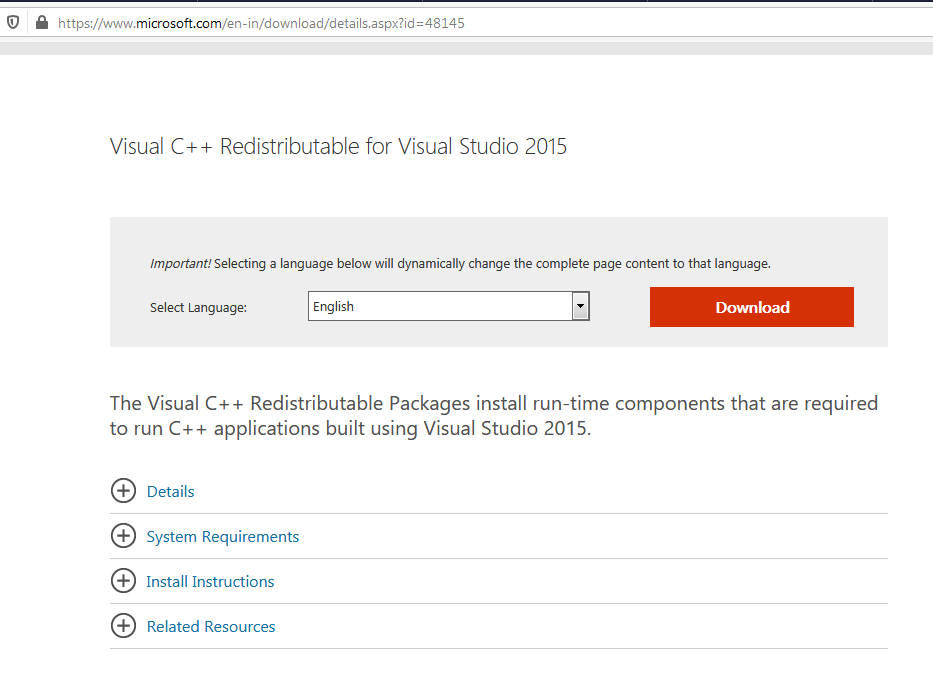Click the plus icon beside Details
This screenshot has height=675, width=933.
point(123,491)
